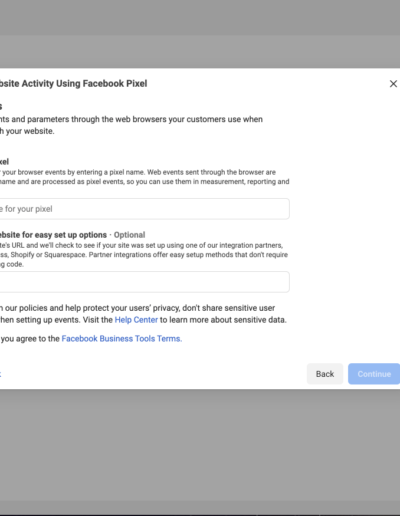Go back using the Back button
Image resolution: width=400 pixels, height=516 pixels.
coord(325,374)
